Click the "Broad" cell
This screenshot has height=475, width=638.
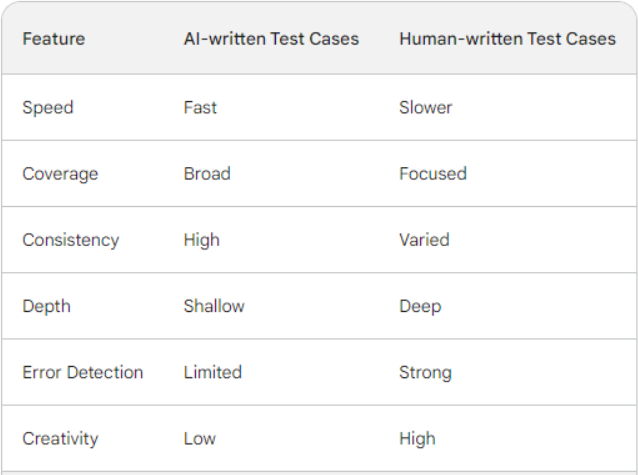click(207, 173)
